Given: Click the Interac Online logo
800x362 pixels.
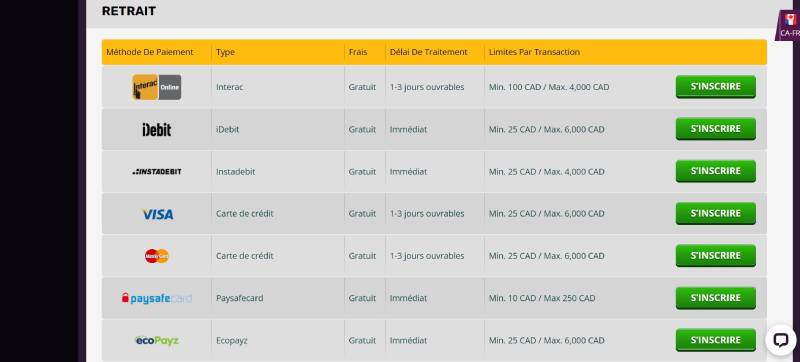Looking at the screenshot, I should coord(157,87).
